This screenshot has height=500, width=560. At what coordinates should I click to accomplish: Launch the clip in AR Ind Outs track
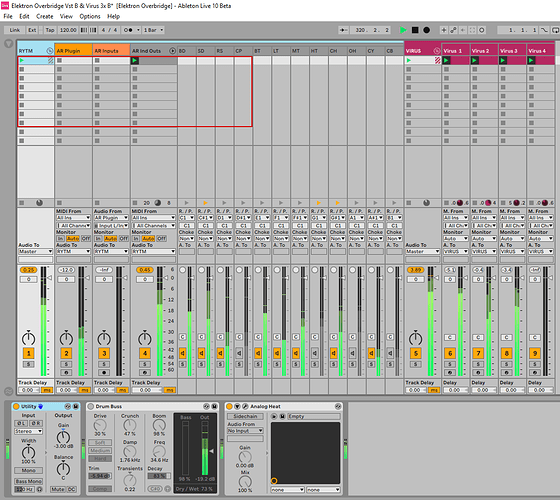pos(135,60)
